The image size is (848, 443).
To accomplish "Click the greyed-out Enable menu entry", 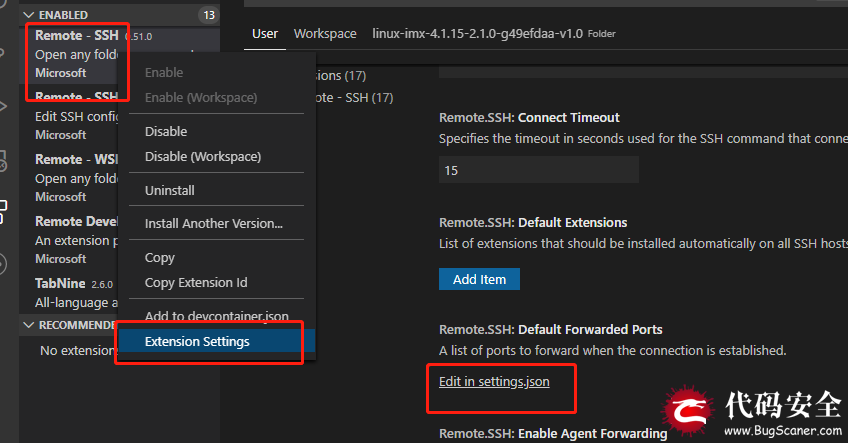I will pyautogui.click(x=164, y=72).
